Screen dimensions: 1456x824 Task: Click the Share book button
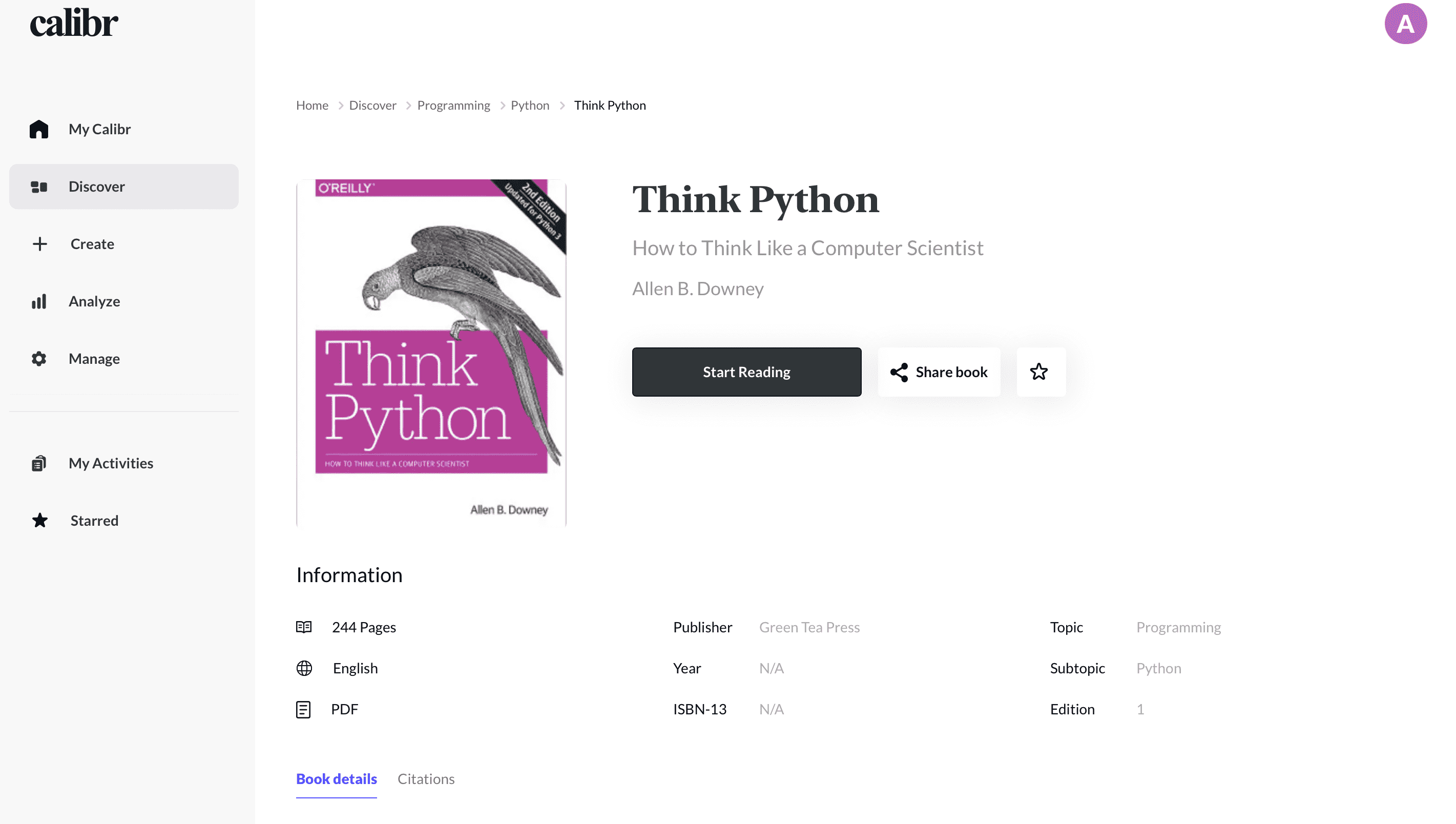[940, 373]
